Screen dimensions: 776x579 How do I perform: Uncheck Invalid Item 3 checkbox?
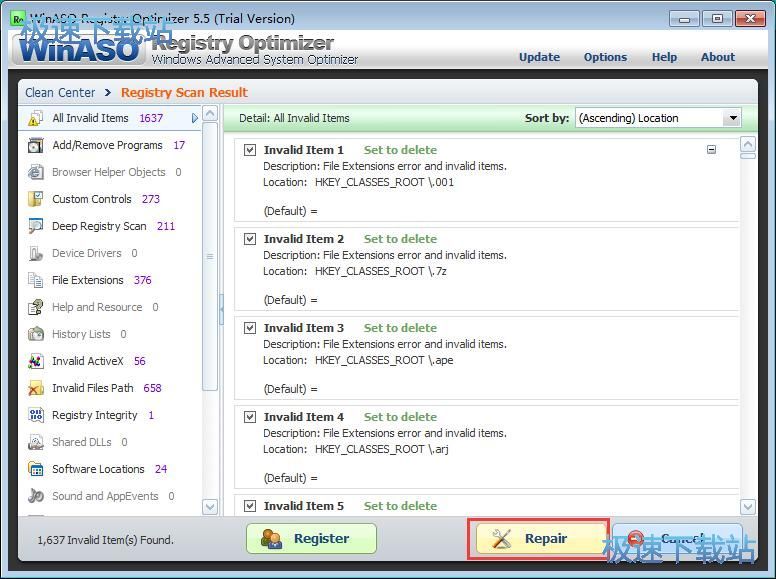point(250,328)
